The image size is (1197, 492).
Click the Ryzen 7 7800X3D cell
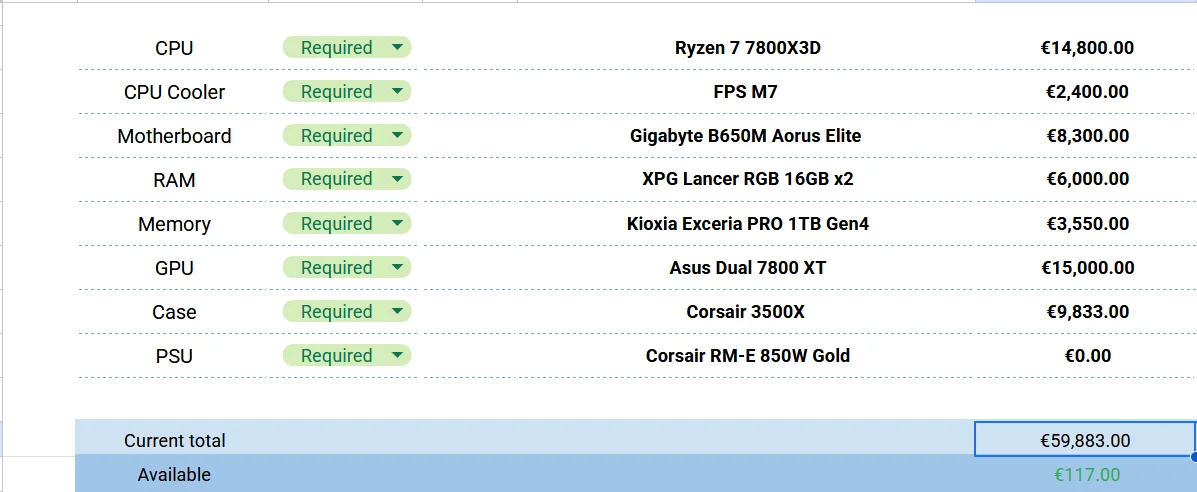(747, 48)
